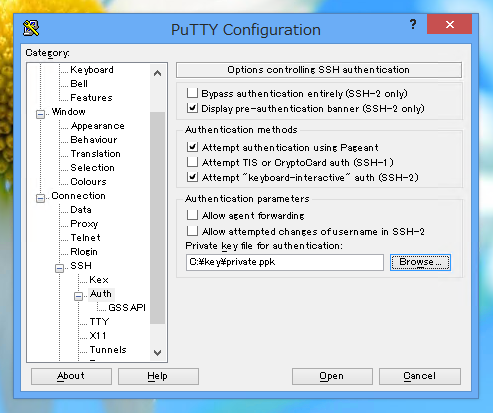This screenshot has height=413, width=493.
Task: Collapse the Auth tree node
Action: (78, 296)
